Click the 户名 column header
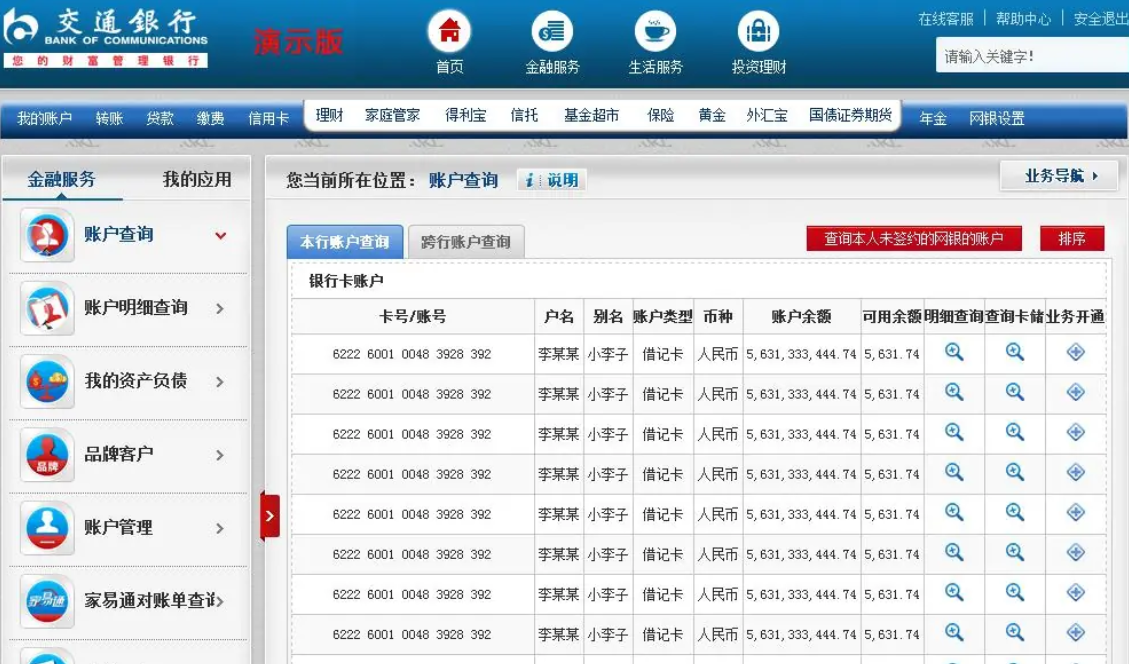This screenshot has width=1129, height=664. pos(559,316)
